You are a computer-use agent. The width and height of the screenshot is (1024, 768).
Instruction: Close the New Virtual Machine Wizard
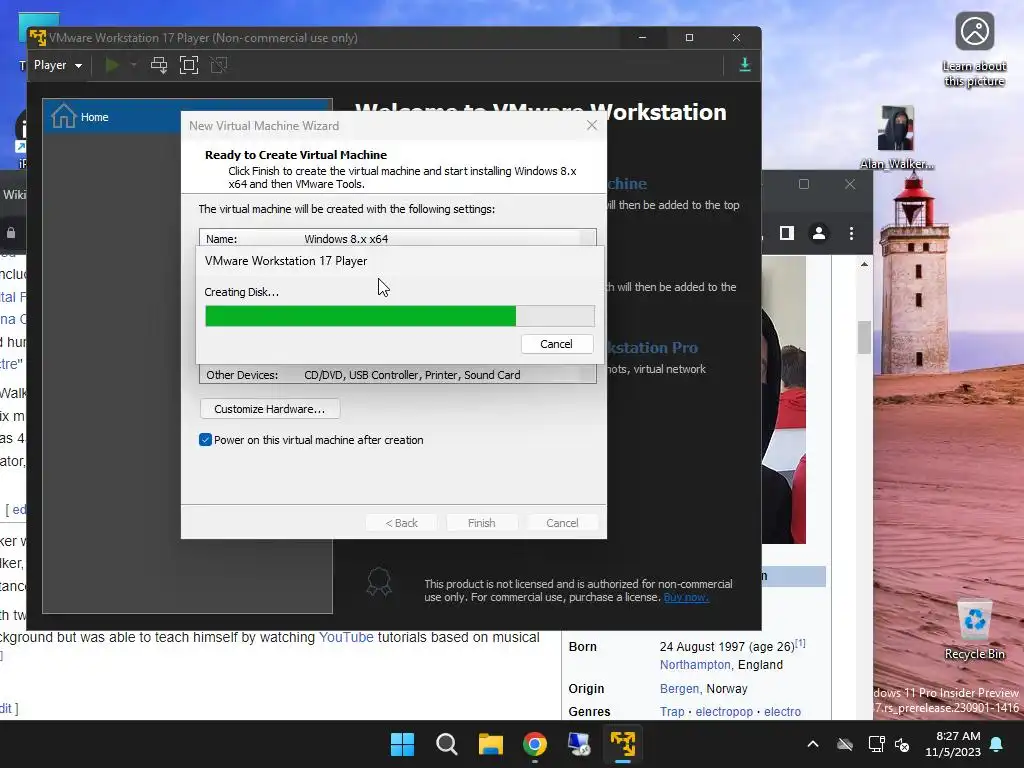point(592,125)
